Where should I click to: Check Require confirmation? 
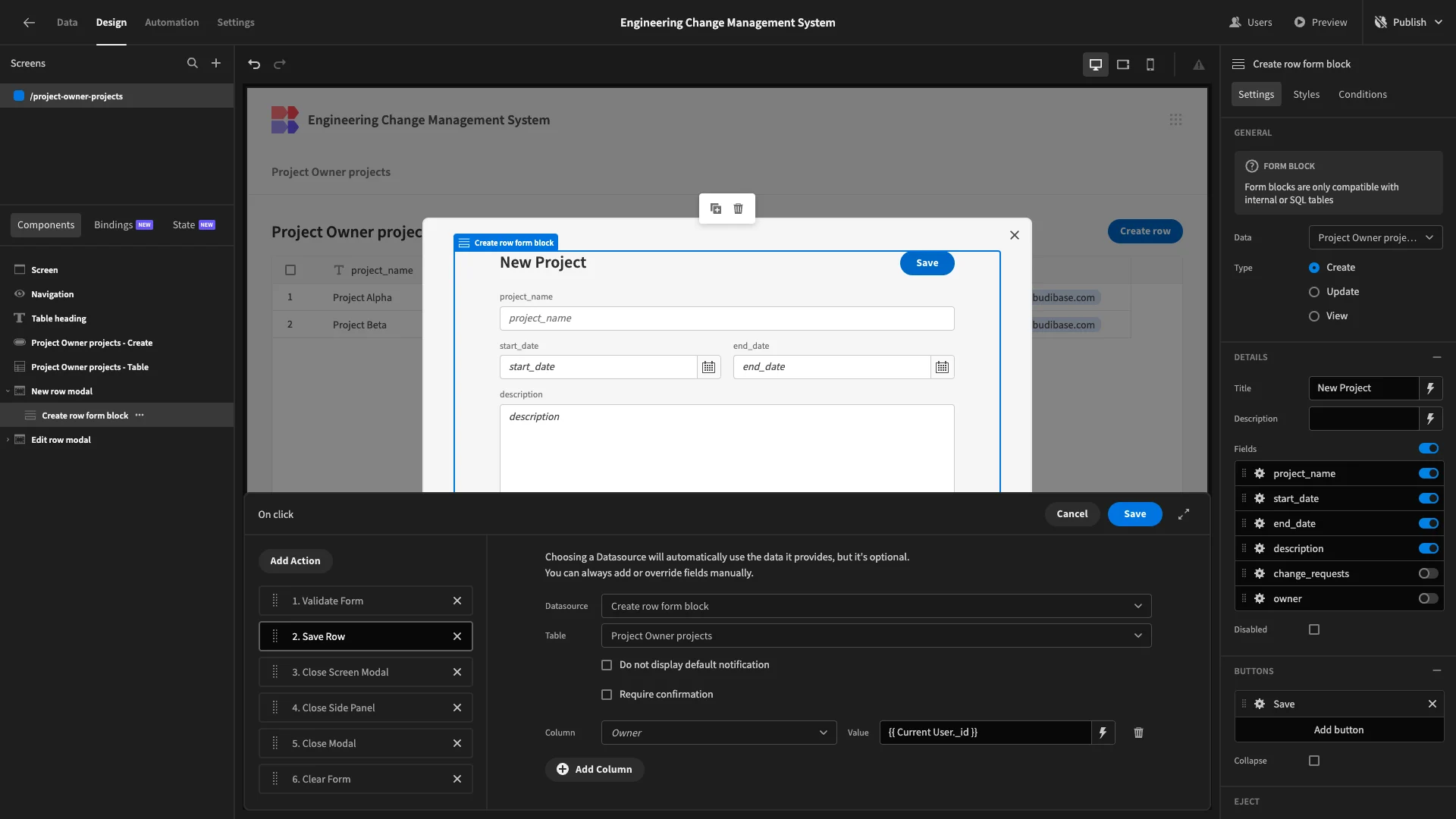click(x=607, y=695)
